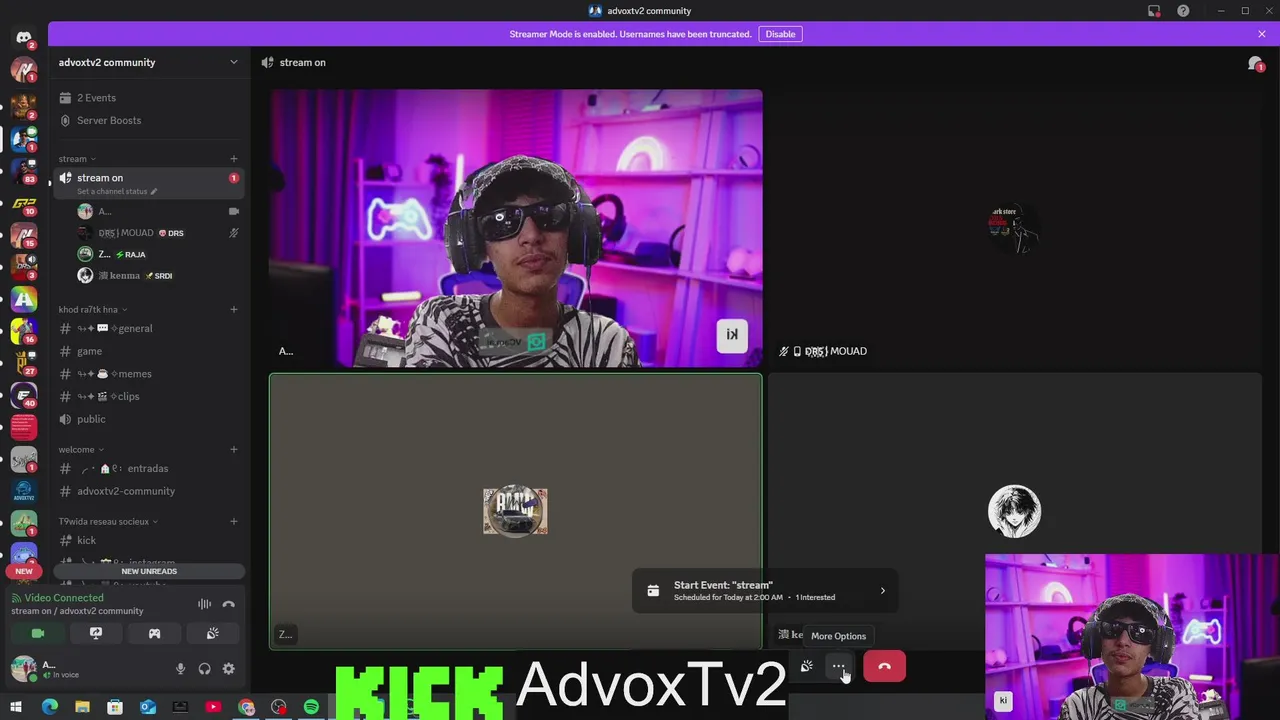Image resolution: width=1280 pixels, height=720 pixels.
Task: Toggle camera in the voice panel
Action: point(38,633)
